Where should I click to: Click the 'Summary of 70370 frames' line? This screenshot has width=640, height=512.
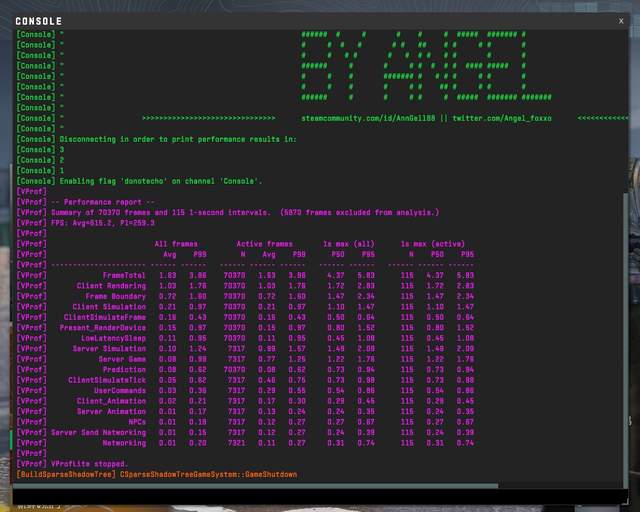pos(245,212)
